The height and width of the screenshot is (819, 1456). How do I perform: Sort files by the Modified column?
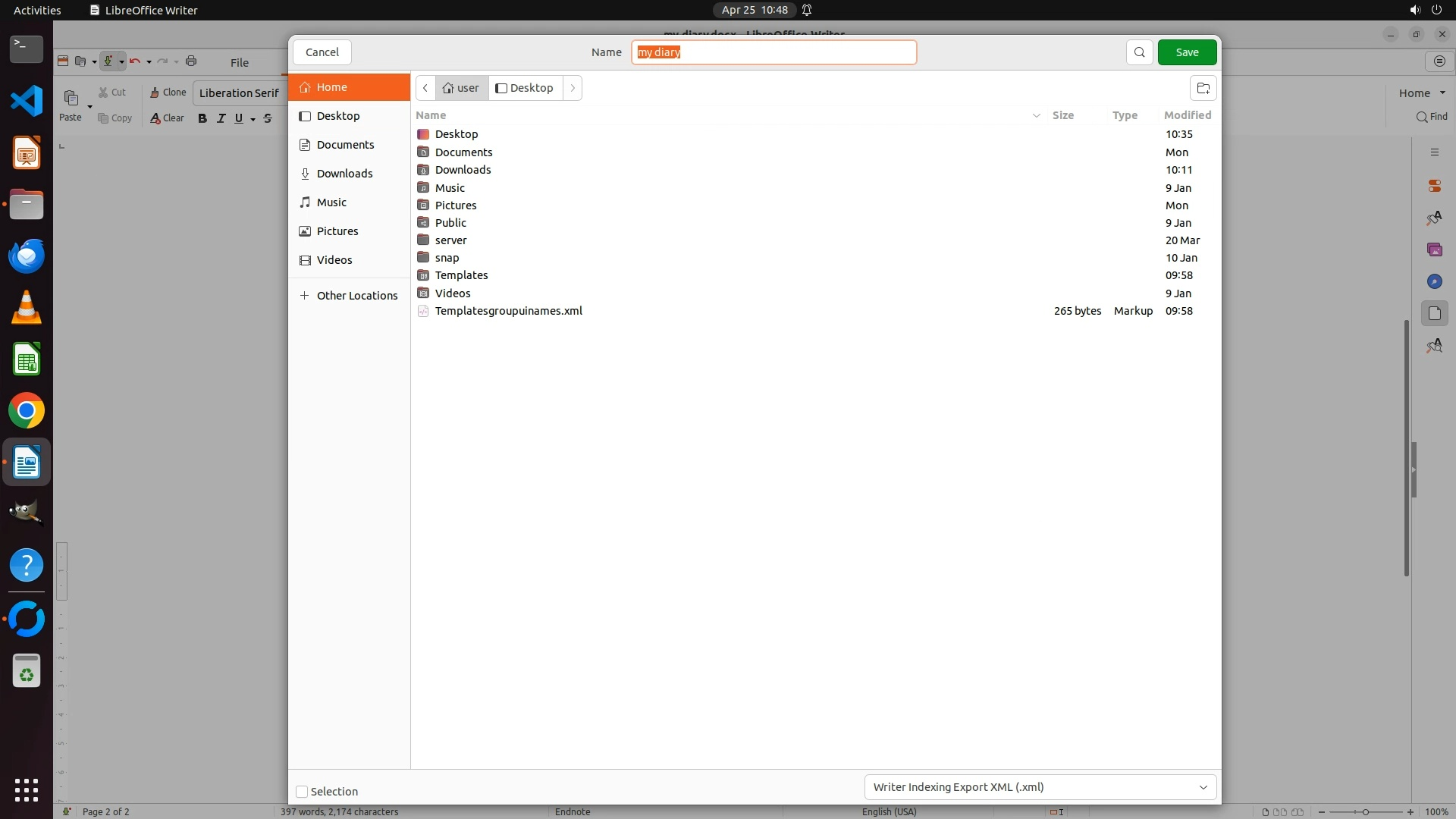click(x=1187, y=115)
